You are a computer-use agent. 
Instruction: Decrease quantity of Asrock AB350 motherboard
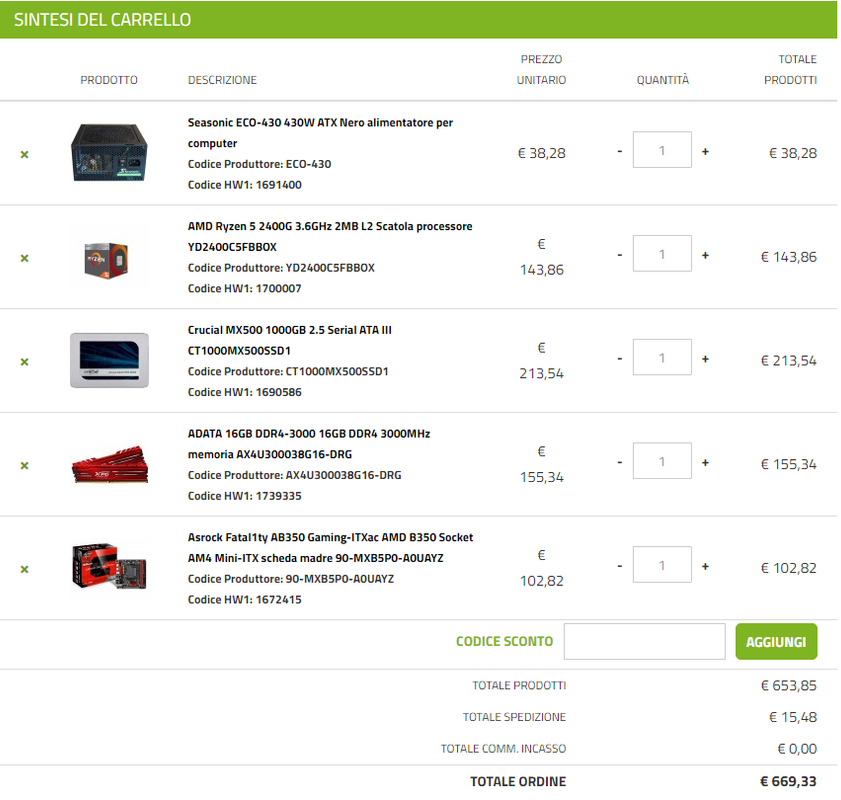[619, 566]
